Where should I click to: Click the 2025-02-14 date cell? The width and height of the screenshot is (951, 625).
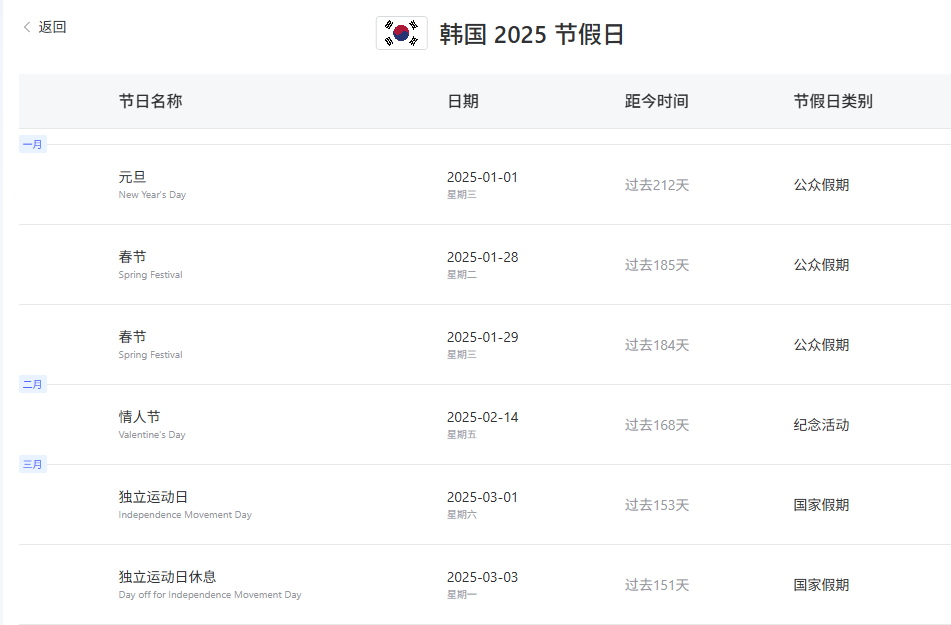tap(482, 418)
